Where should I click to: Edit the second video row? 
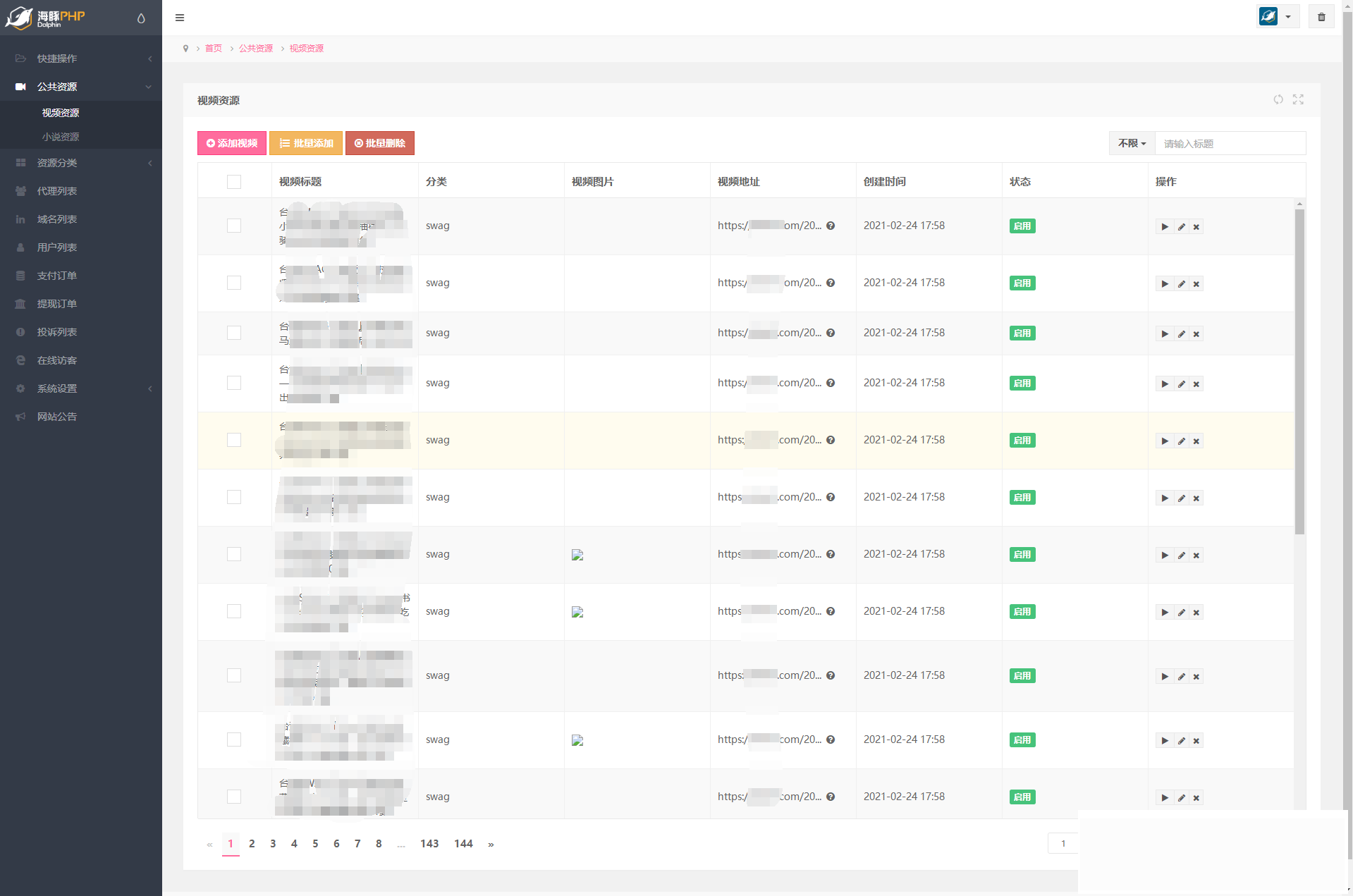click(1181, 284)
